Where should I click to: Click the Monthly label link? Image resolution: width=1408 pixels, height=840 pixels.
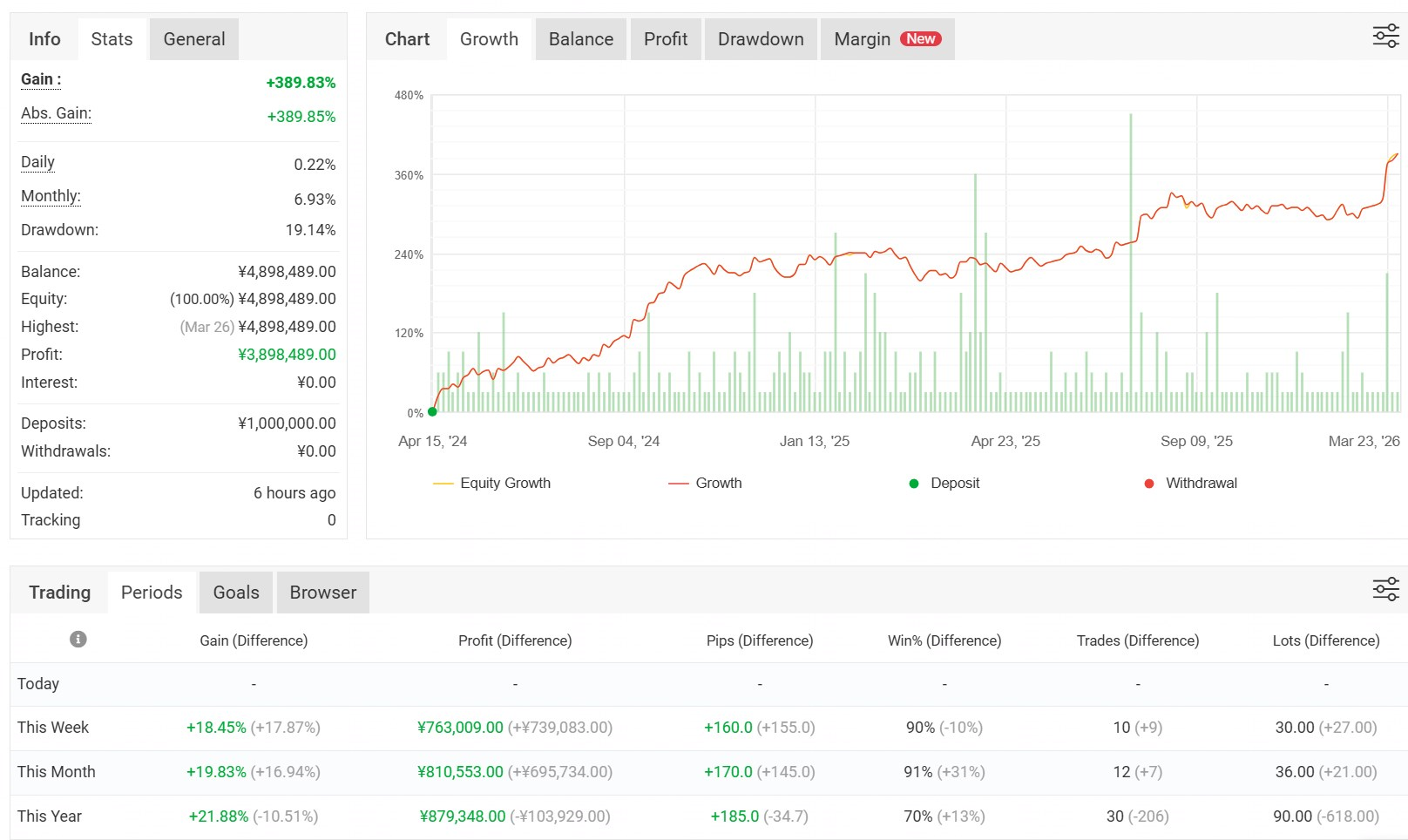pyautogui.click(x=51, y=196)
